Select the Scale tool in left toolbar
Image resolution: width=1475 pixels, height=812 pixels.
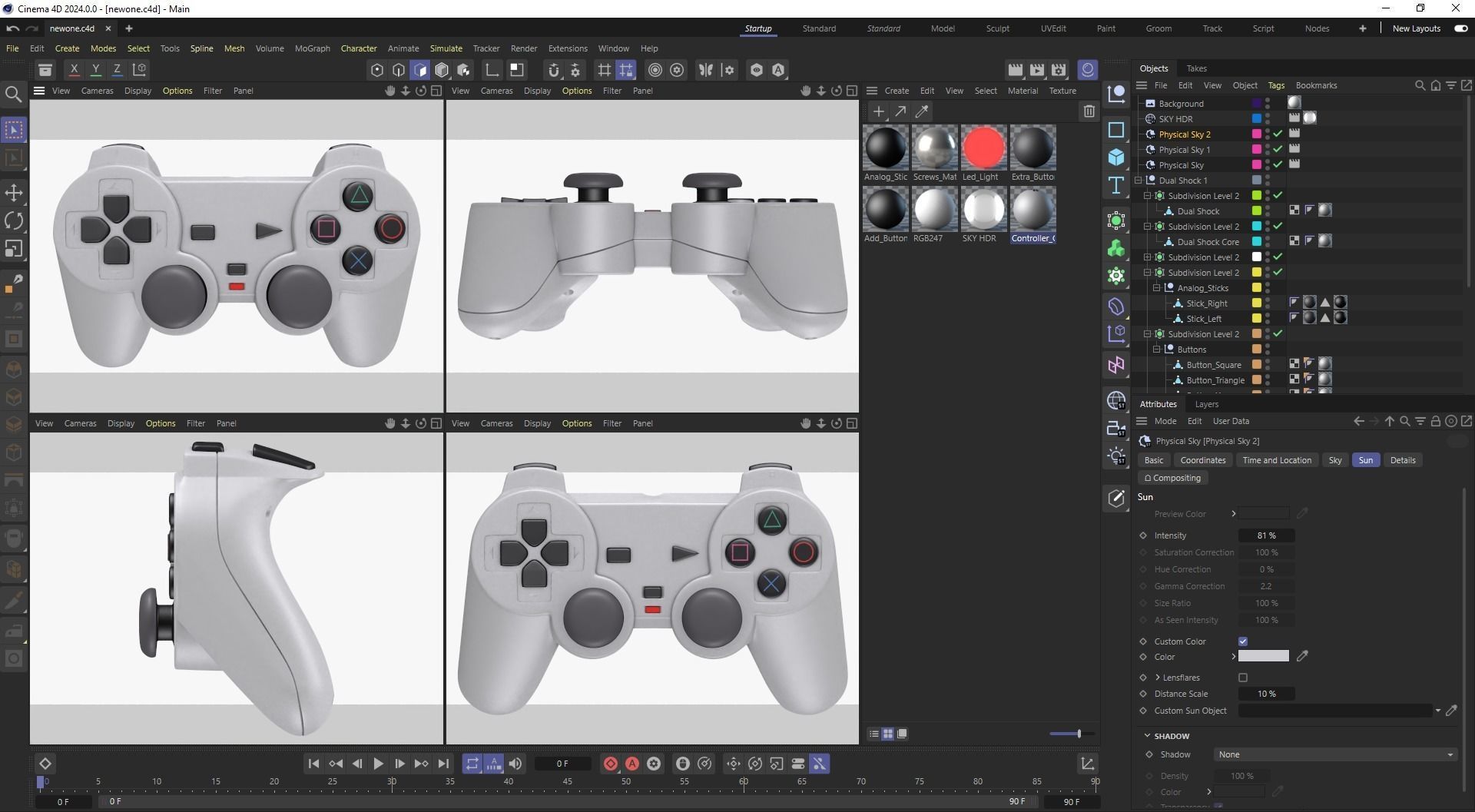[x=14, y=249]
